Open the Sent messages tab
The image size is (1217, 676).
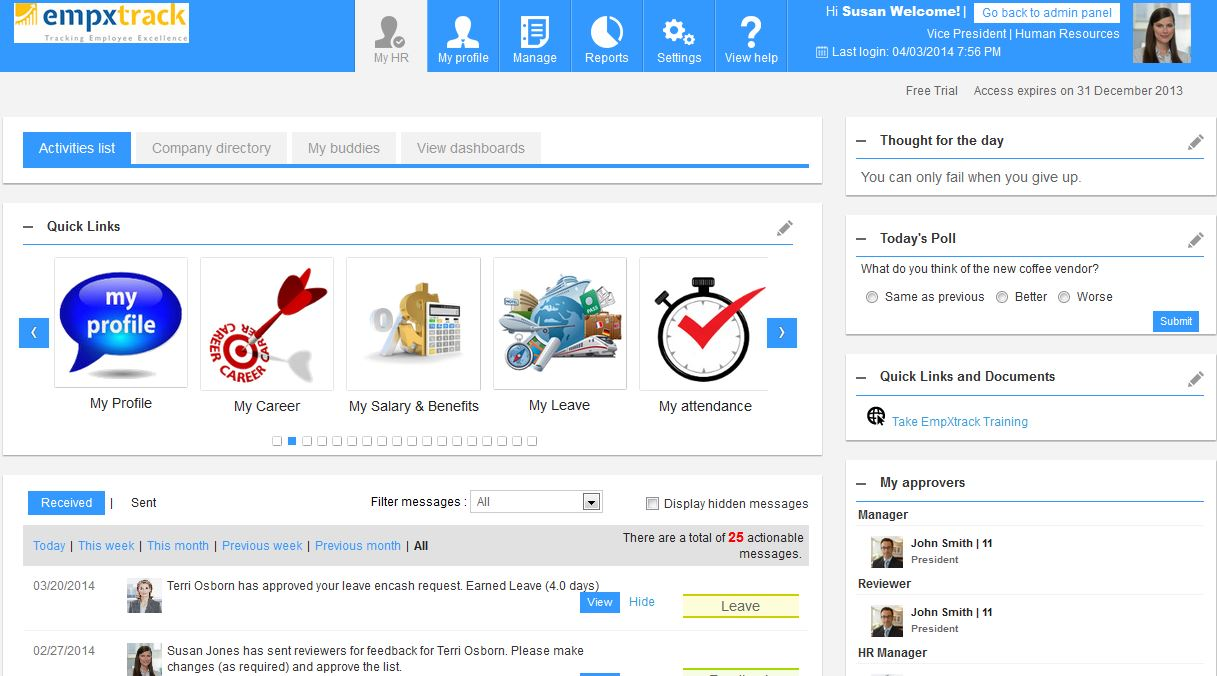coord(143,503)
